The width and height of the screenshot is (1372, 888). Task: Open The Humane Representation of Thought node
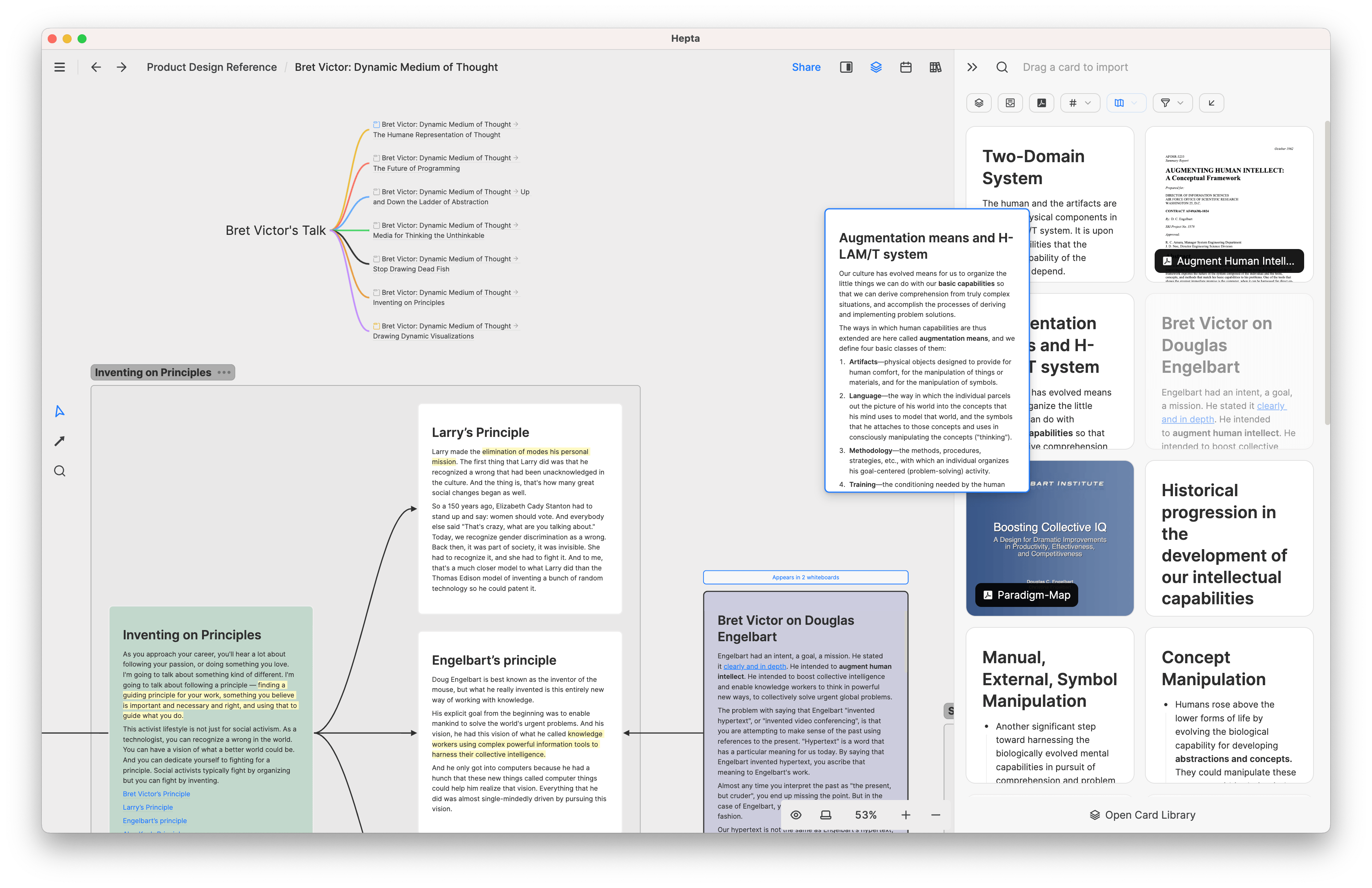446,129
